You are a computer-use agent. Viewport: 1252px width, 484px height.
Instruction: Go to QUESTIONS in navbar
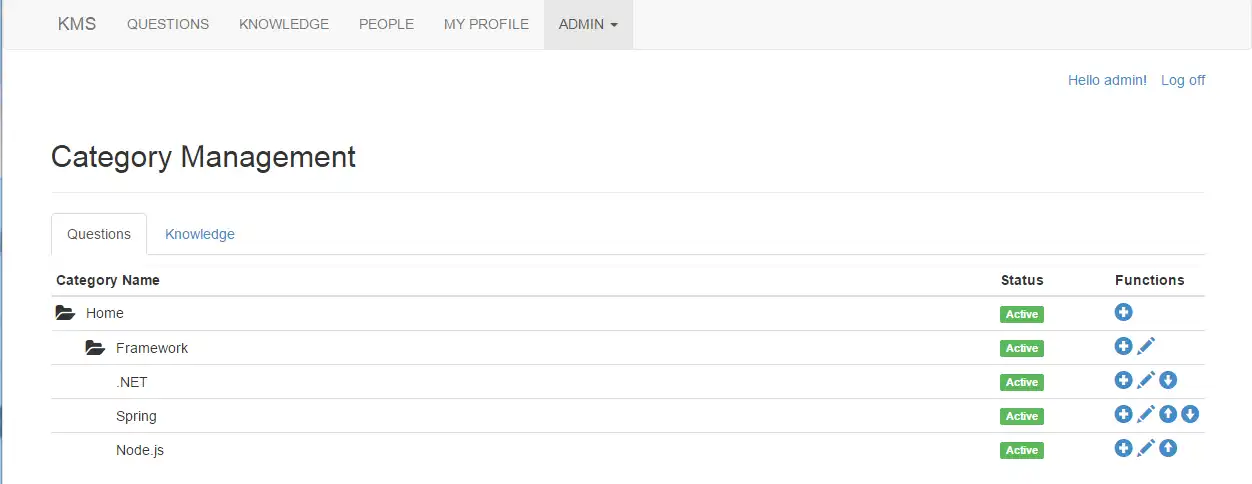[168, 24]
